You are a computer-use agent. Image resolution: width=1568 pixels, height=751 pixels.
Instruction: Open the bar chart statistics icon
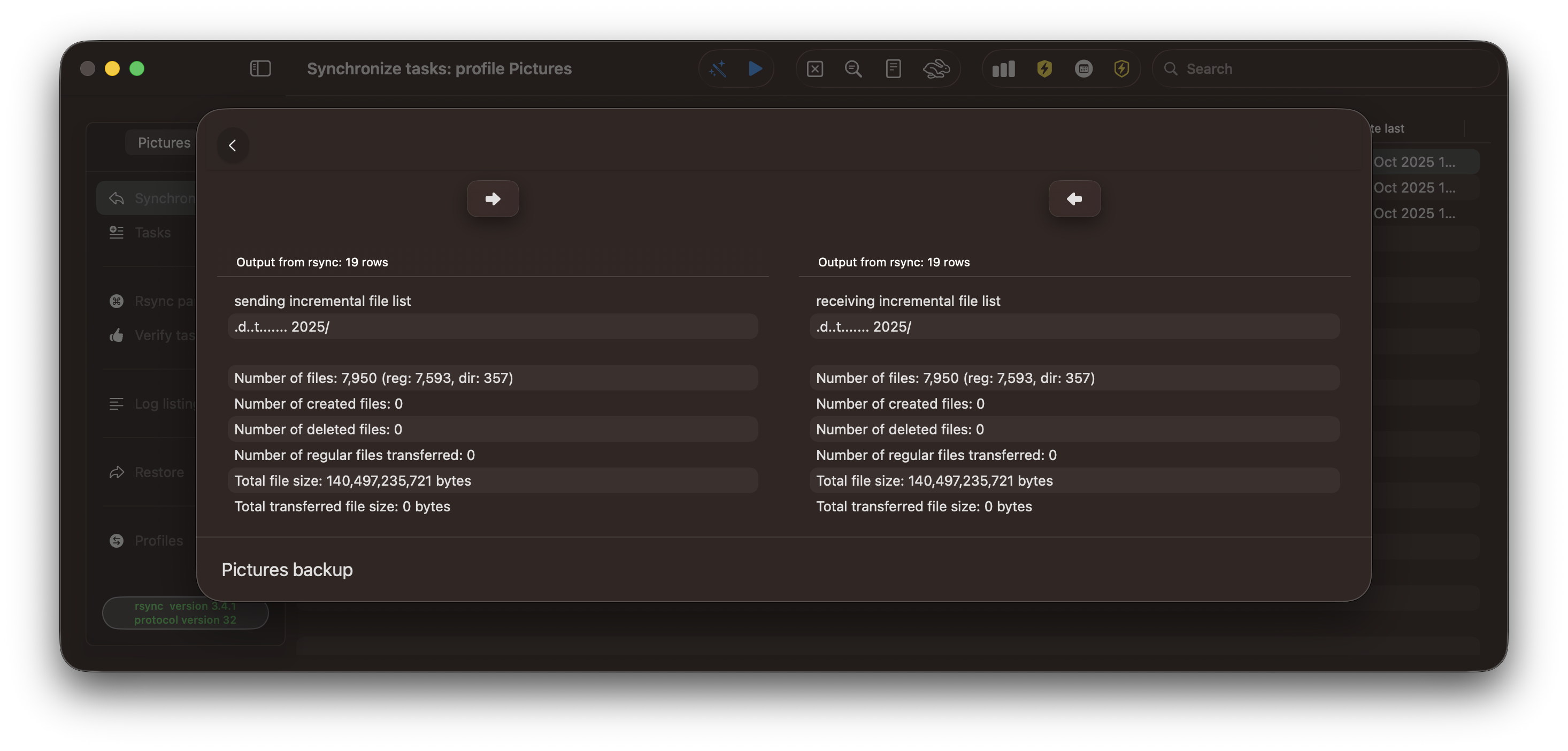(1004, 69)
